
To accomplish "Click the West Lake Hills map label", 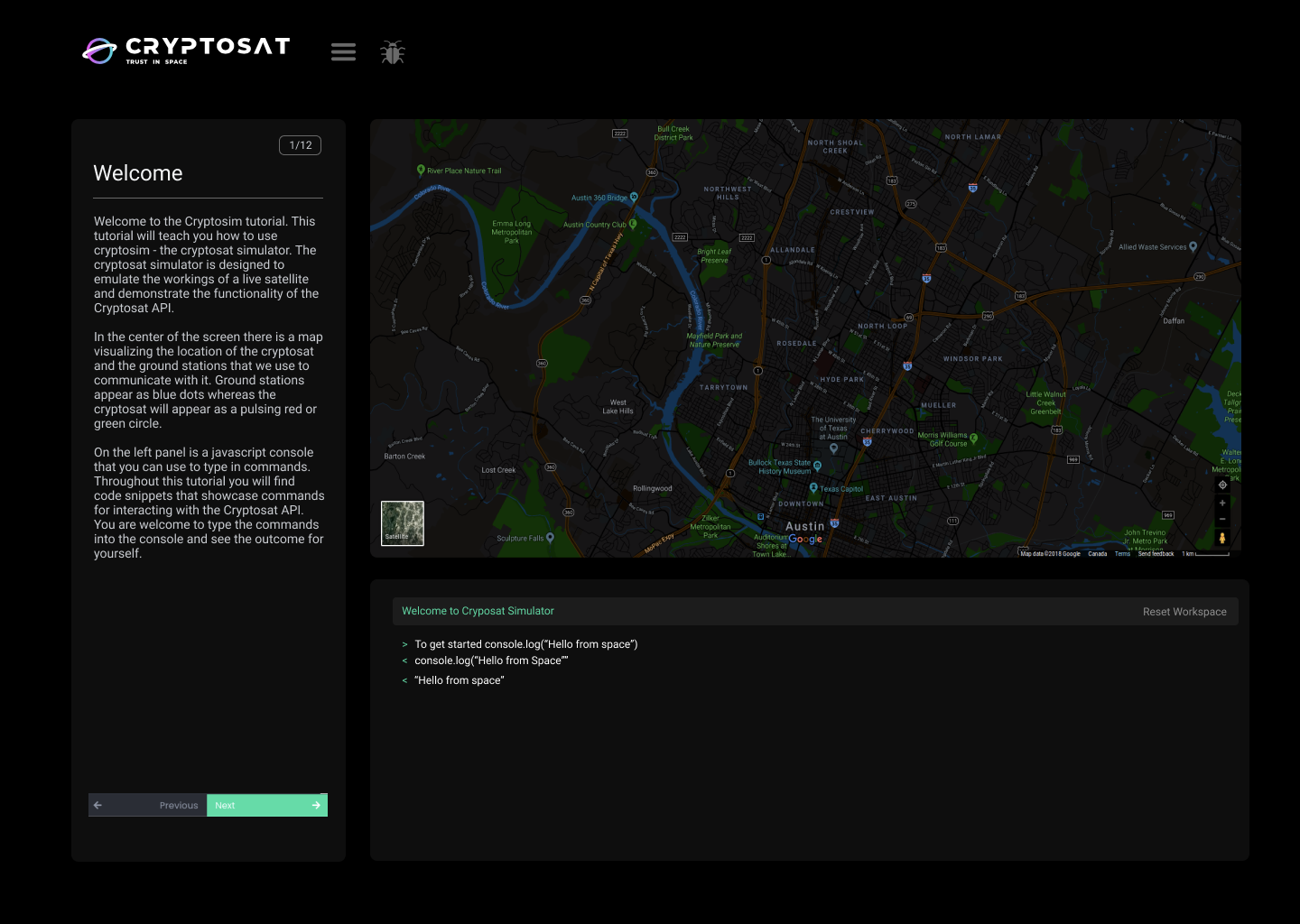I will [x=618, y=407].
